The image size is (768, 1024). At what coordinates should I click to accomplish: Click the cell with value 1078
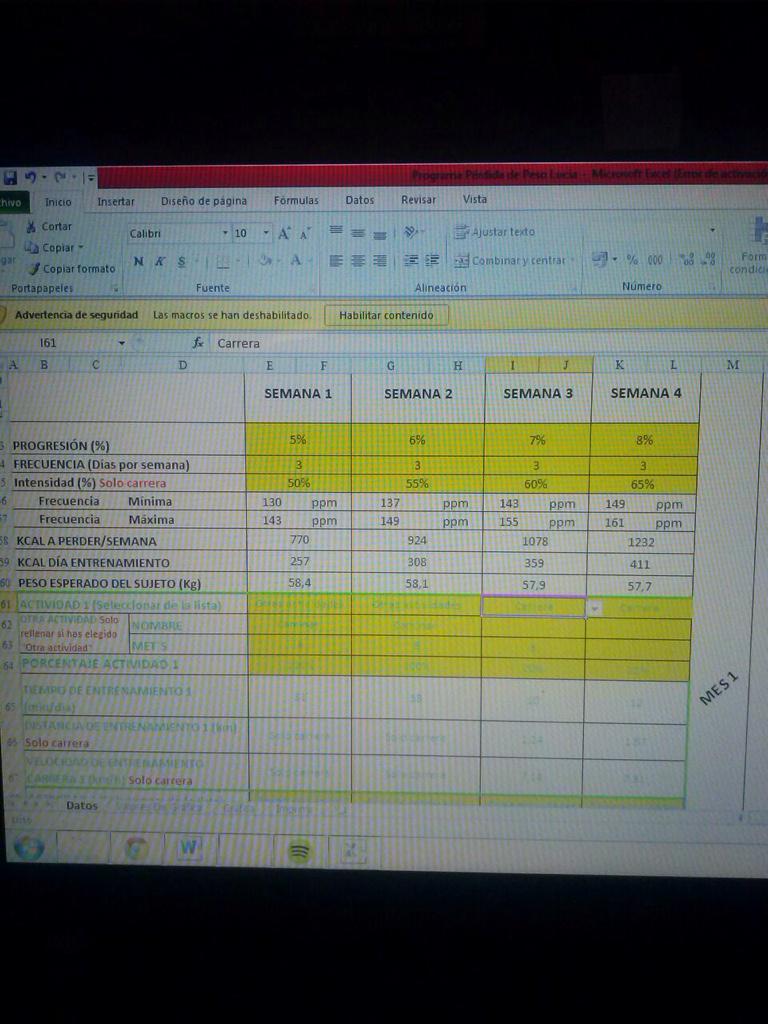535,541
